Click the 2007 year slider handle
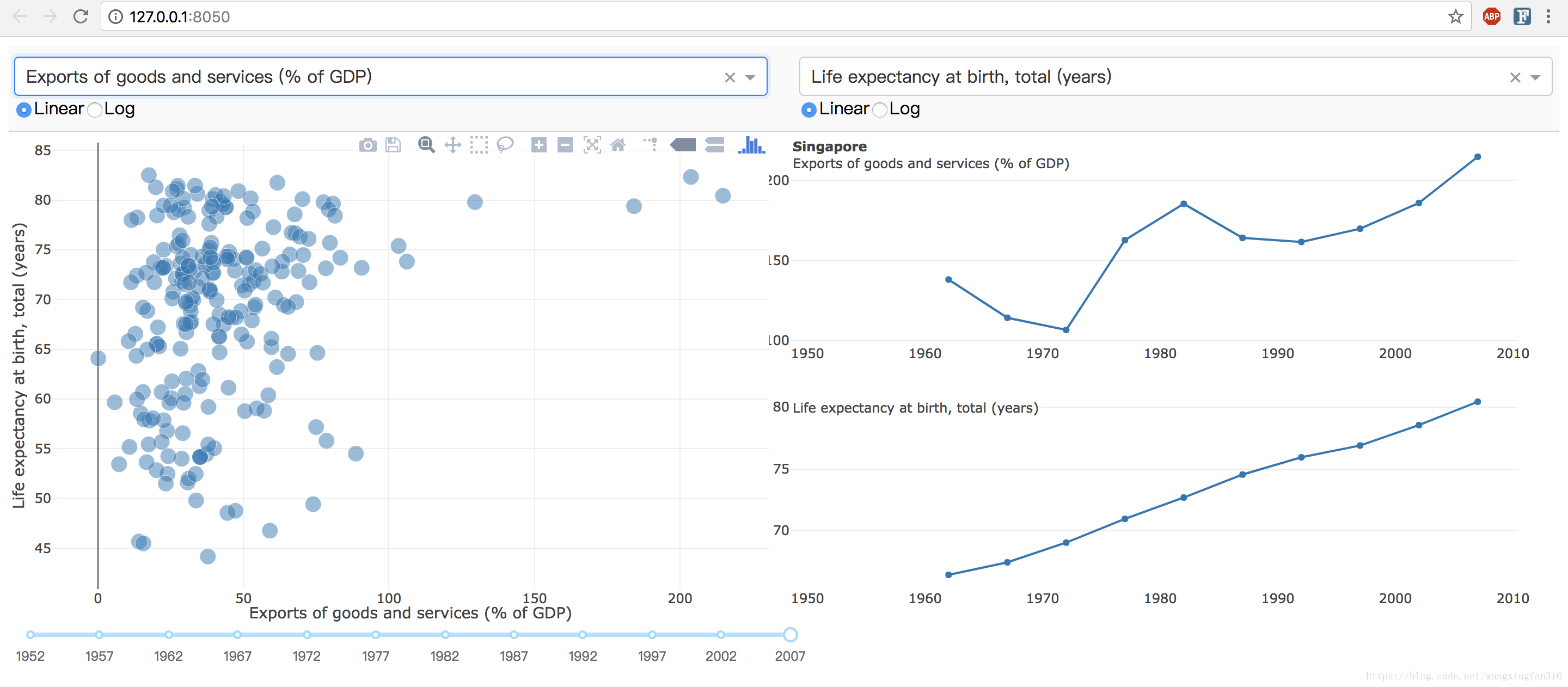The width and height of the screenshot is (1568, 687). point(790,635)
